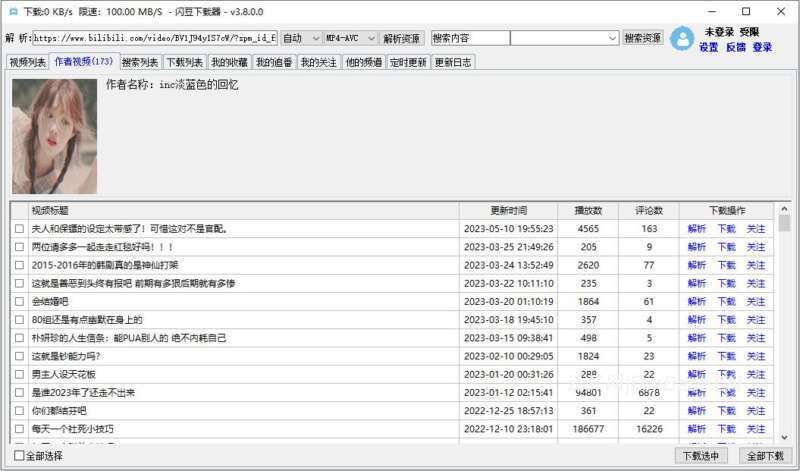
Task: Click the app logo in title bar
Action: [13, 11]
